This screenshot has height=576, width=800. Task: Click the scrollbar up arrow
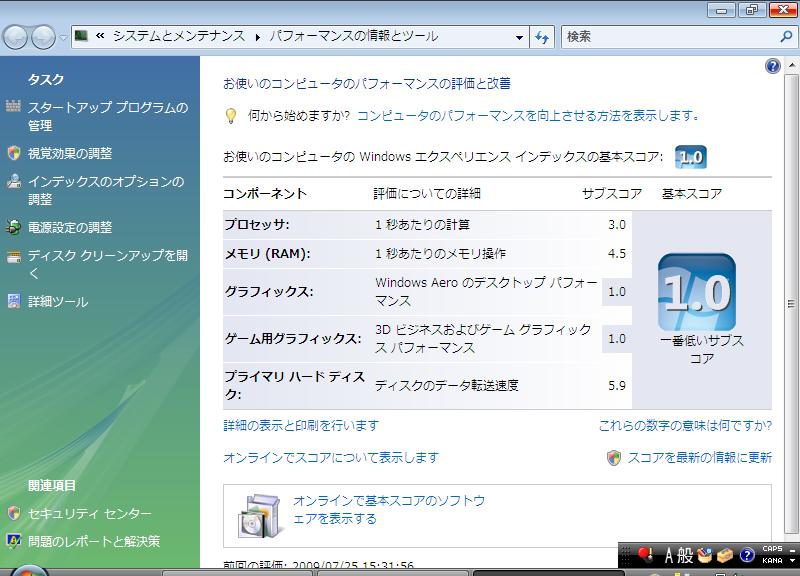click(x=791, y=65)
